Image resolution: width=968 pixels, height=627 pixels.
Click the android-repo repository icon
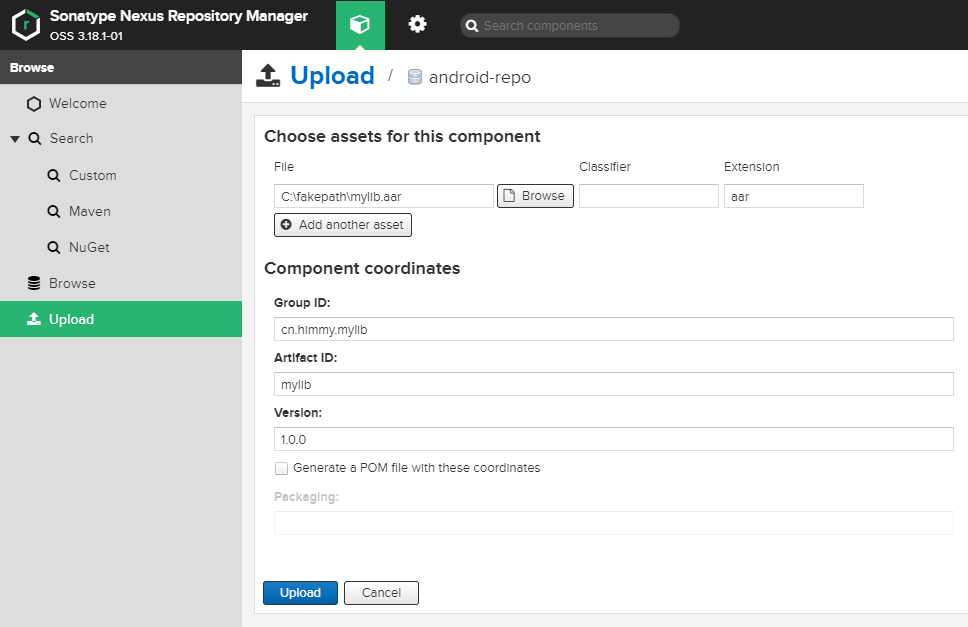pos(415,77)
